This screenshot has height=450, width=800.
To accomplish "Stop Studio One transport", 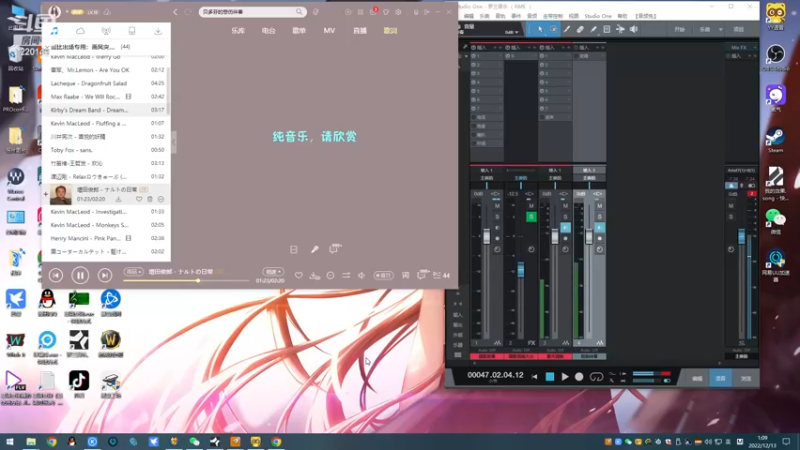I will point(550,377).
